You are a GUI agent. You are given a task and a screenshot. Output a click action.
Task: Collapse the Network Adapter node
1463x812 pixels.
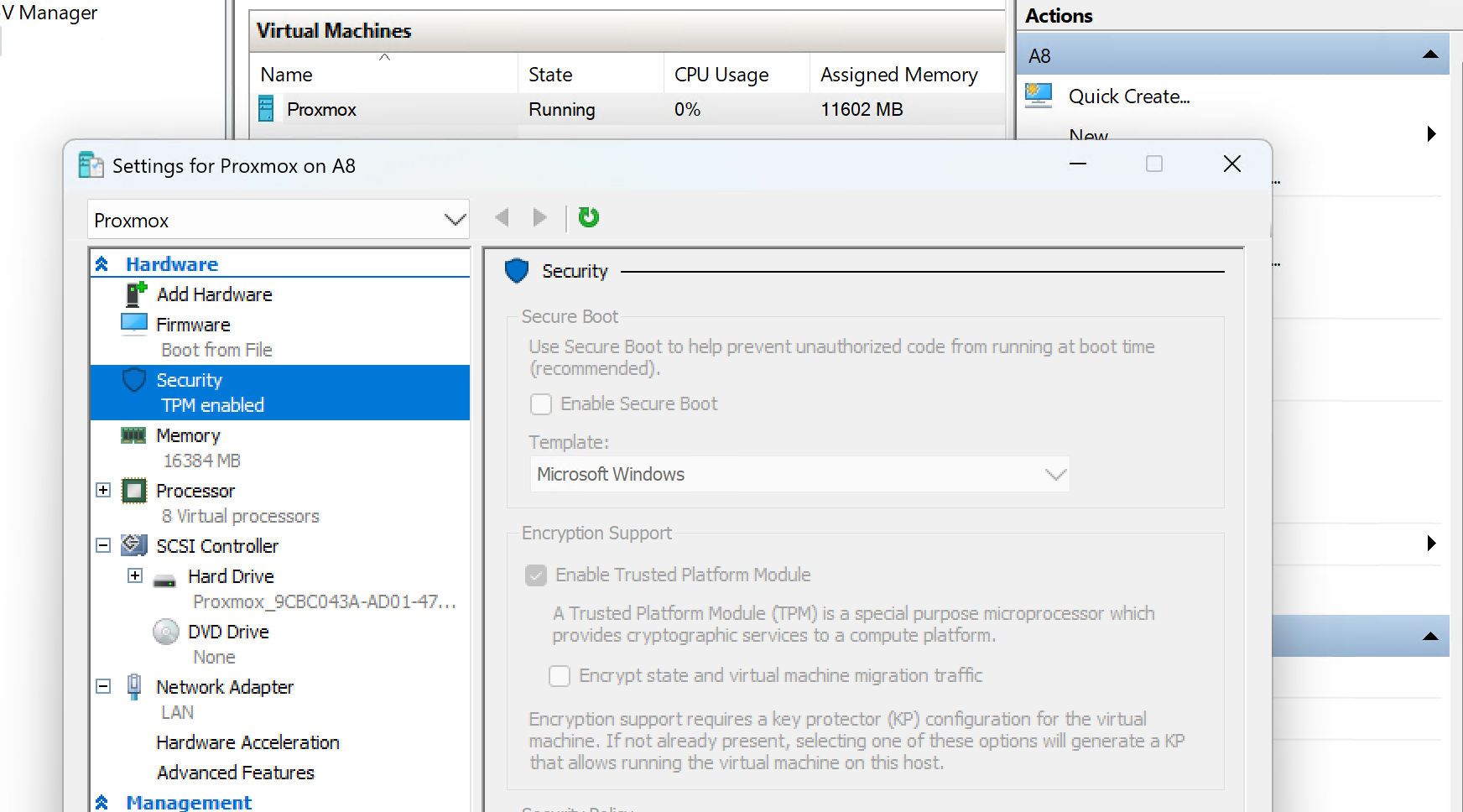(103, 686)
